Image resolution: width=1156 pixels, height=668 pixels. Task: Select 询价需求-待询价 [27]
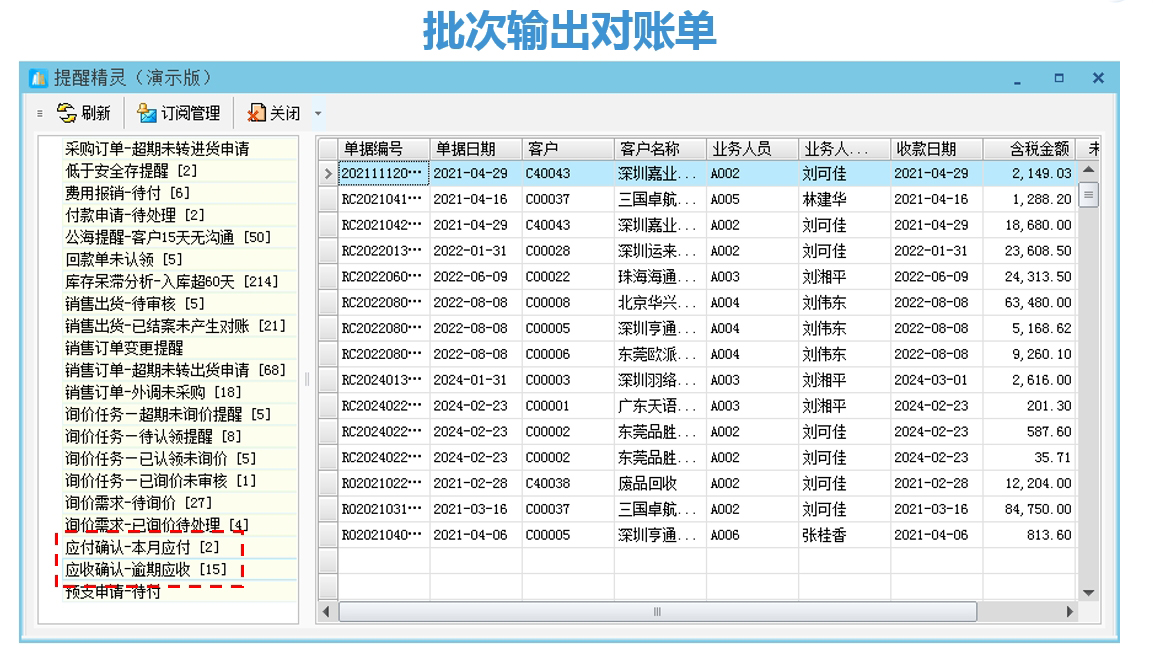tap(138, 503)
